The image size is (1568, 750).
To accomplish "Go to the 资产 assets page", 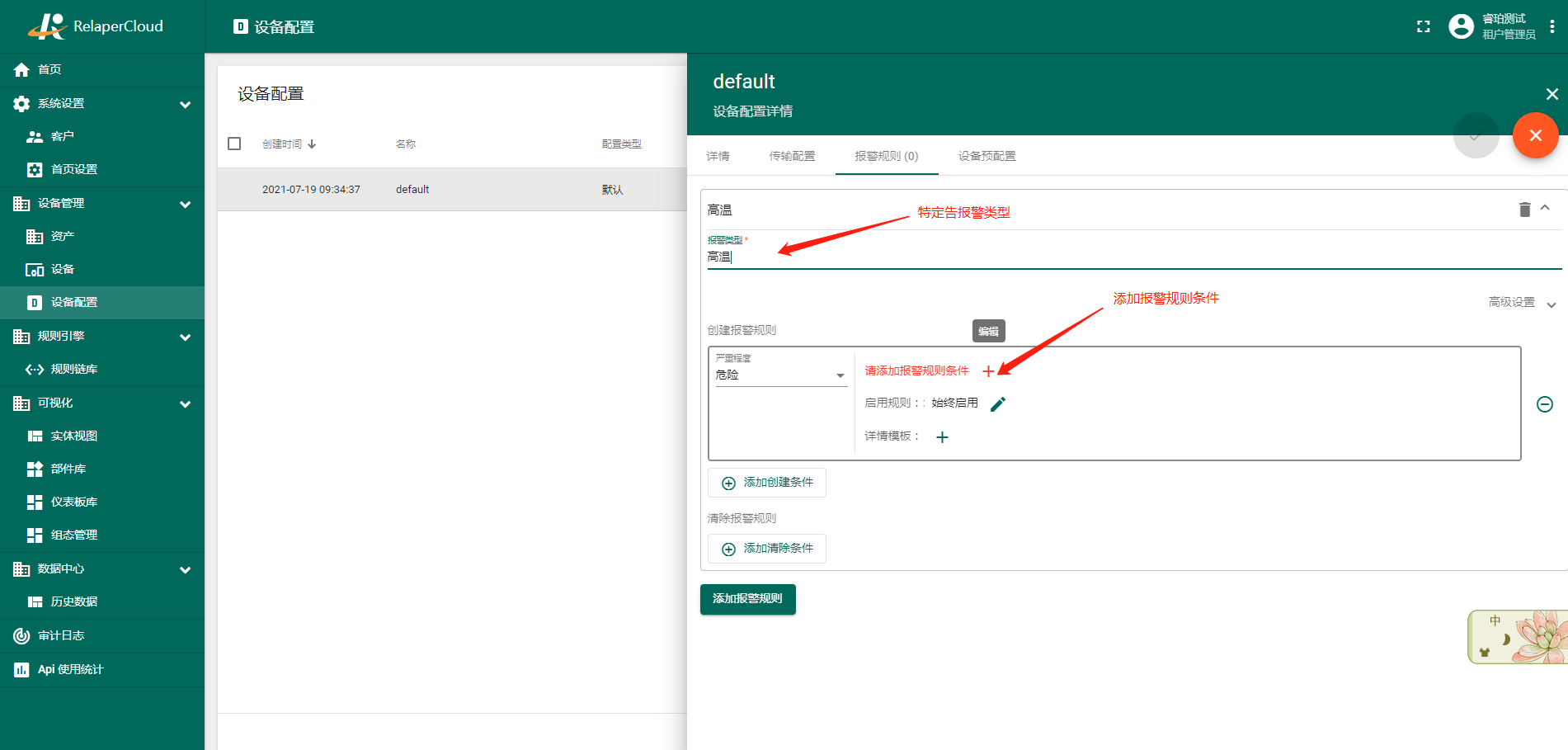I will 102,236.
